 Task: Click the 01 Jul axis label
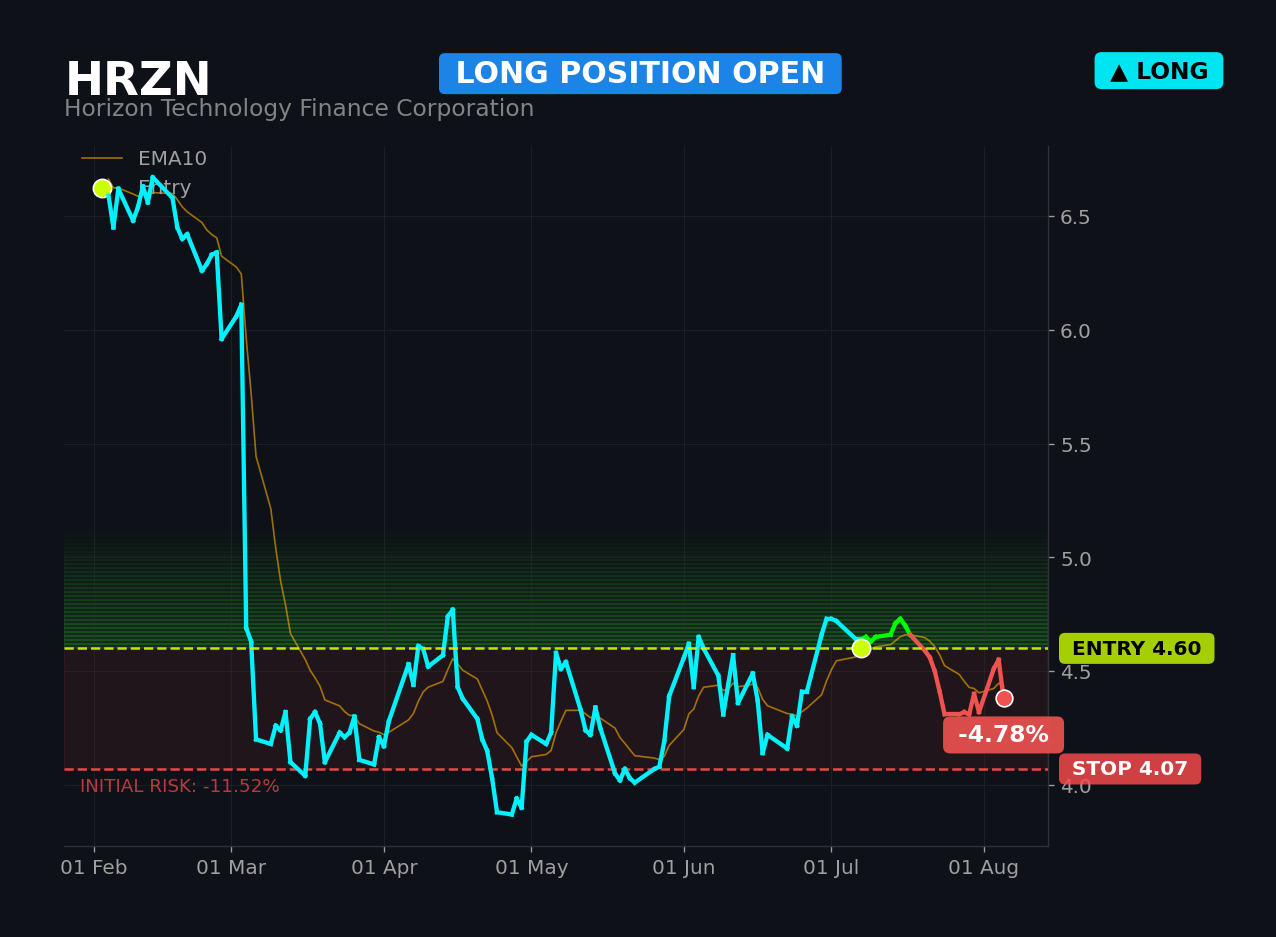(x=831, y=868)
